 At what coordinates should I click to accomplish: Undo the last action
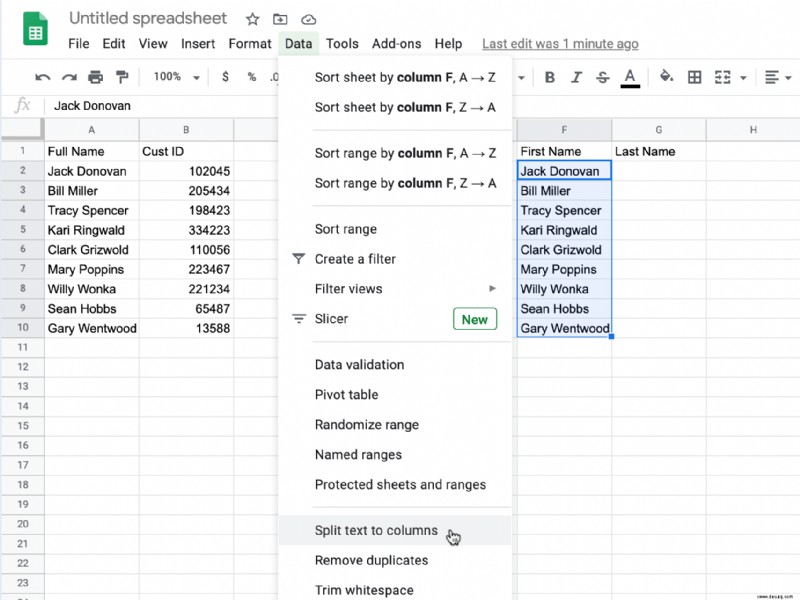pos(42,77)
